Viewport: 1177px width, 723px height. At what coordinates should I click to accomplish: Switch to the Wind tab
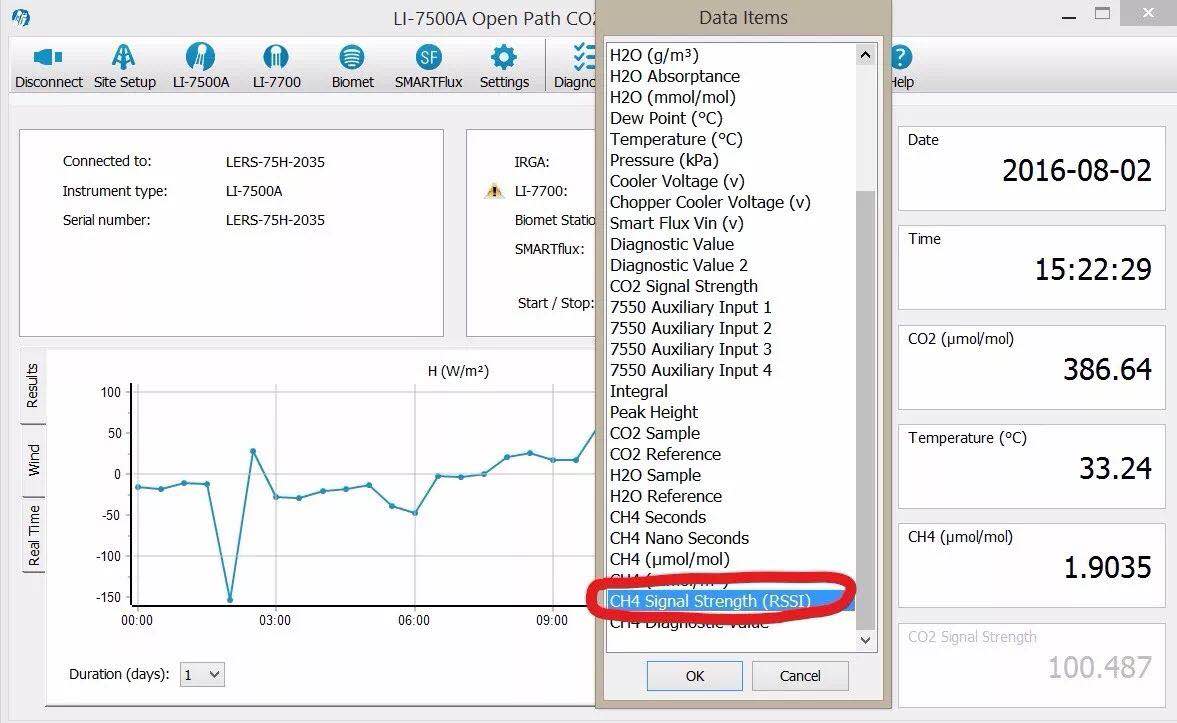(34, 460)
